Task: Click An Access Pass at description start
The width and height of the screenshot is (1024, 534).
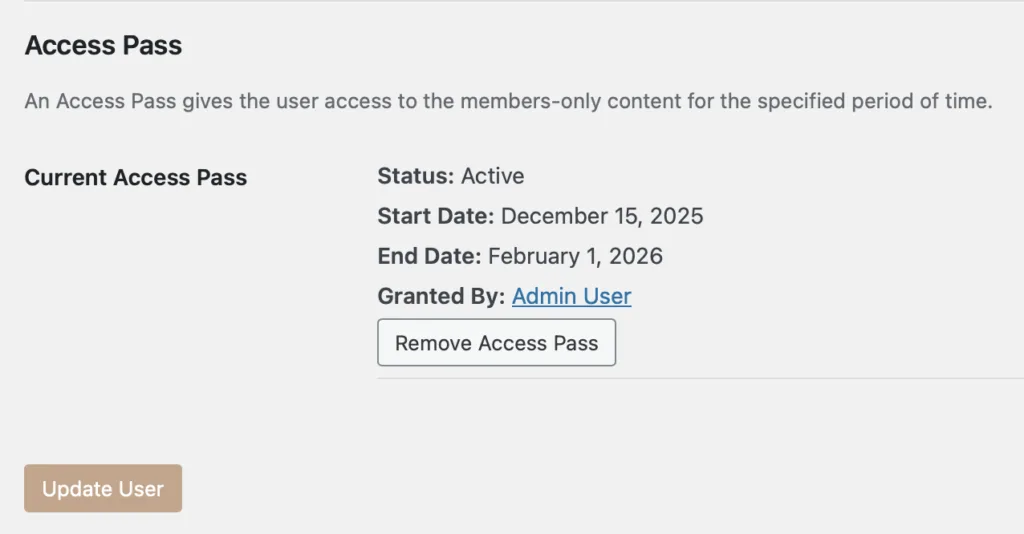Action: [100, 103]
